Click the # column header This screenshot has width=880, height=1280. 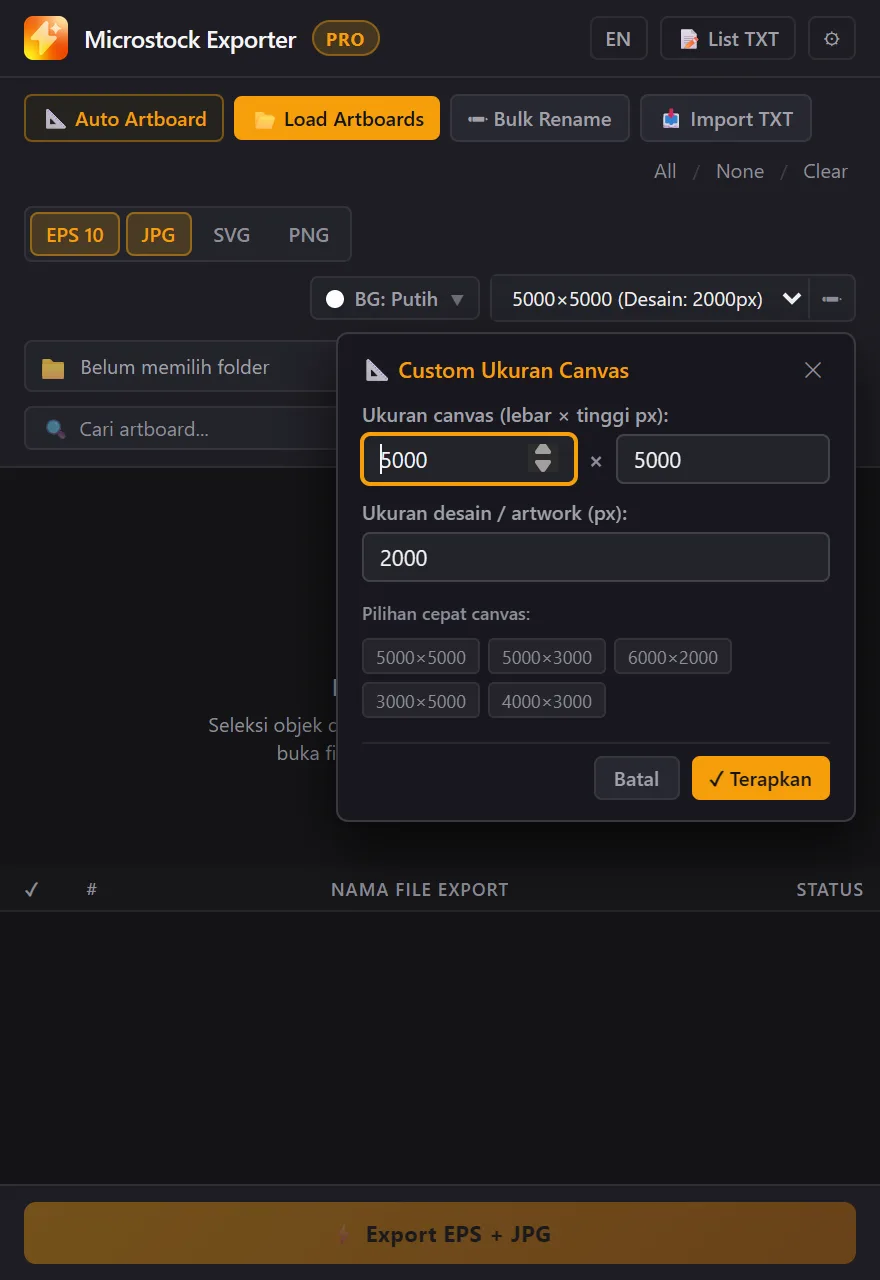tap(92, 889)
